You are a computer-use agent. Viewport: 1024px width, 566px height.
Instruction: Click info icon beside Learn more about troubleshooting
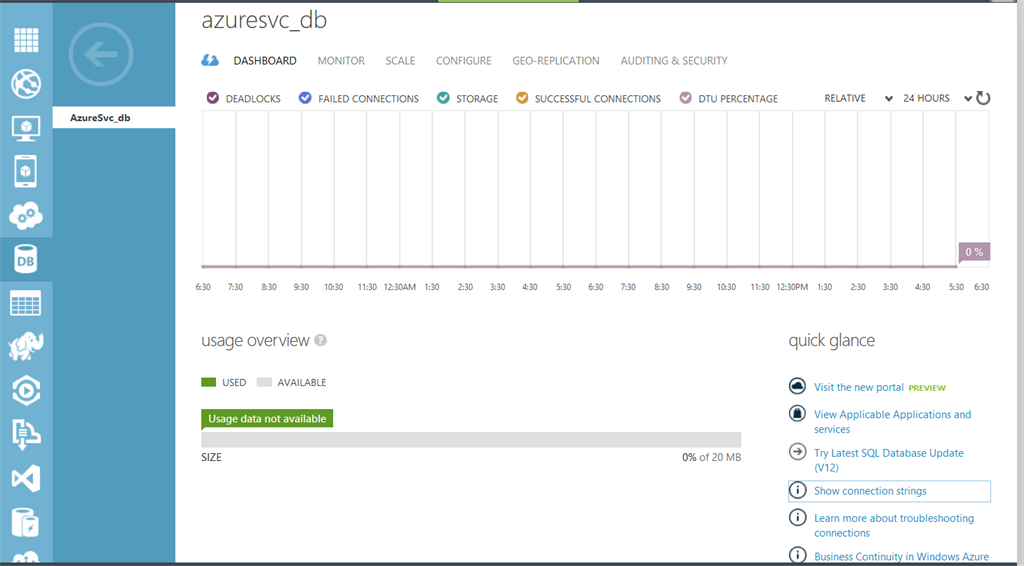tap(797, 517)
